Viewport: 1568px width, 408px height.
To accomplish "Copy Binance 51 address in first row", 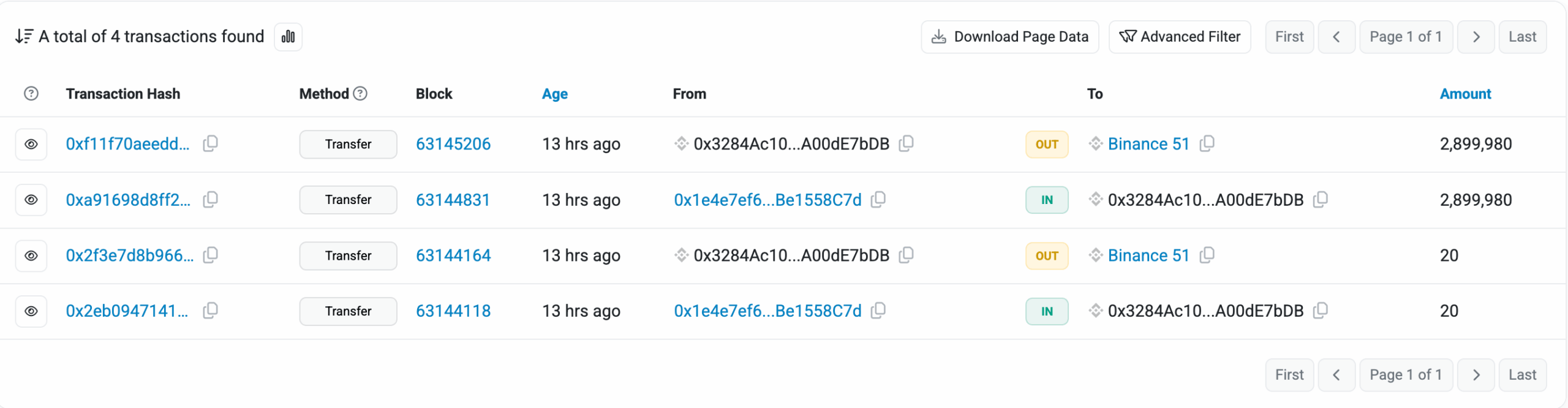I will [1207, 143].
